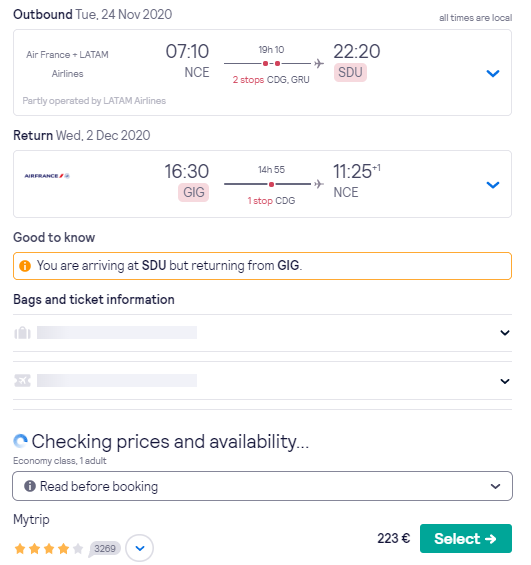Expand outbound flight details chevron

tap(492, 74)
